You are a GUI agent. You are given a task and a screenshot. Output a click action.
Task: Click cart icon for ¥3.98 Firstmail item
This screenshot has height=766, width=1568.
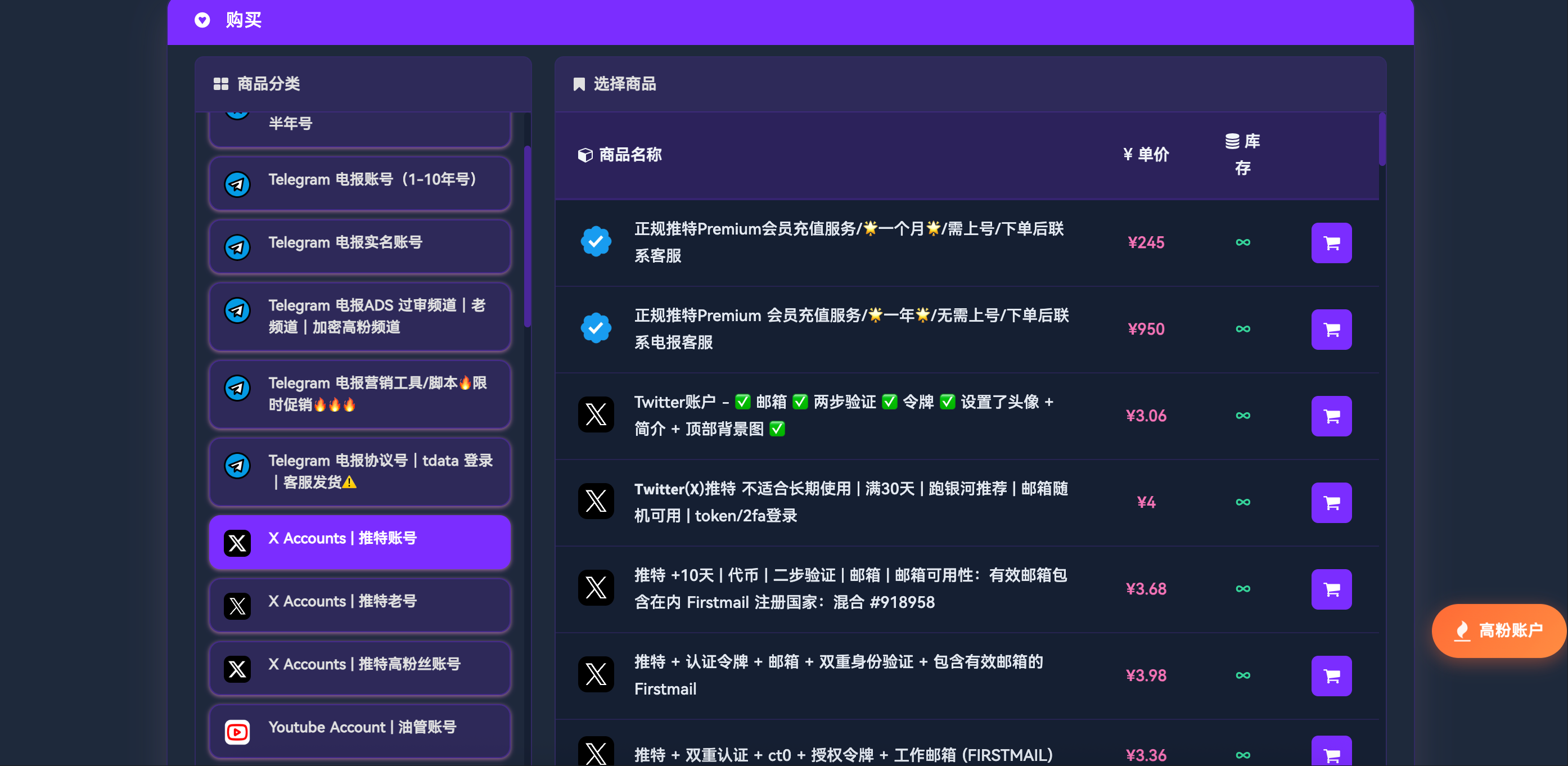point(1331,675)
